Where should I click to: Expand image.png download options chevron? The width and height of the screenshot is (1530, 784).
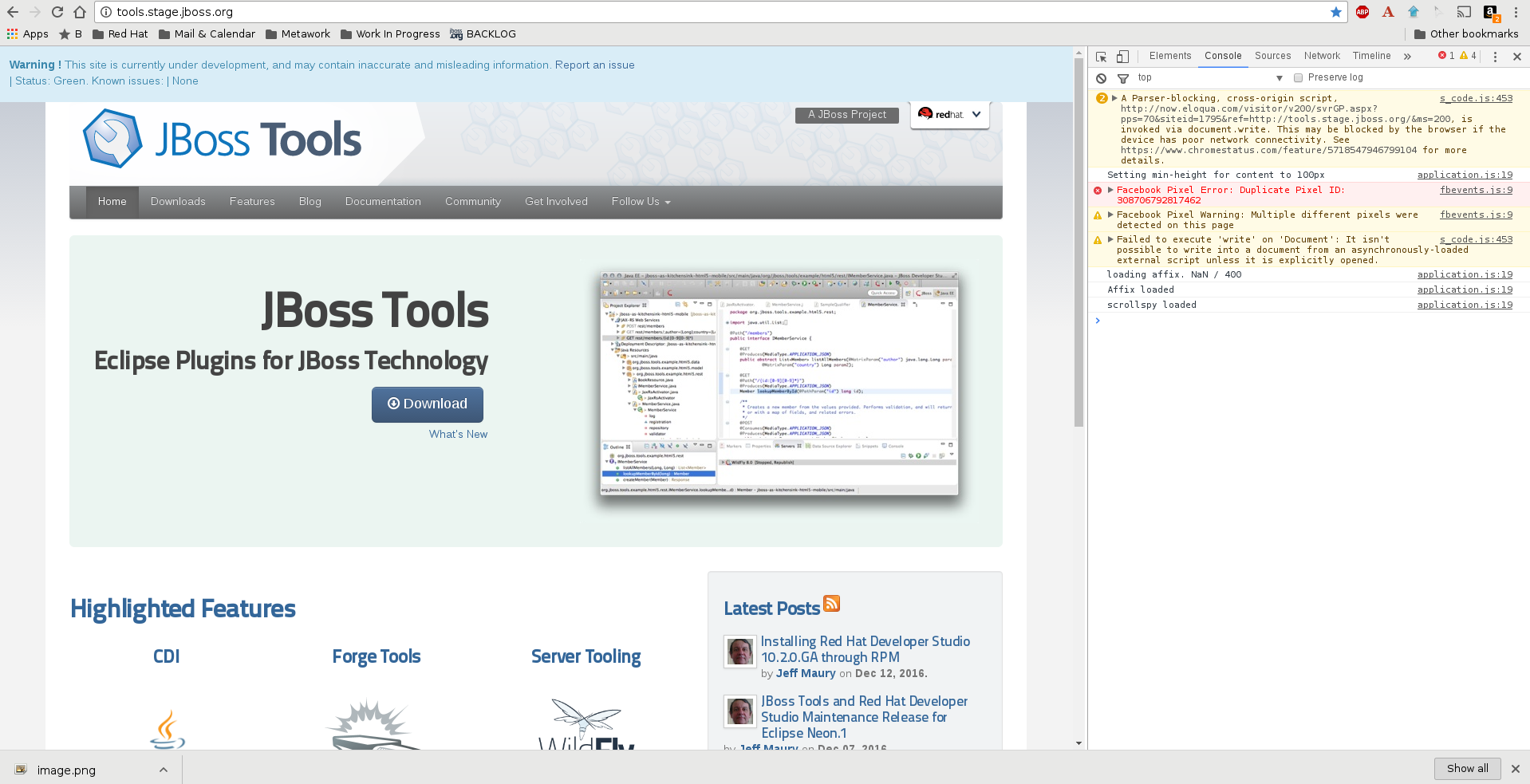pos(164,770)
